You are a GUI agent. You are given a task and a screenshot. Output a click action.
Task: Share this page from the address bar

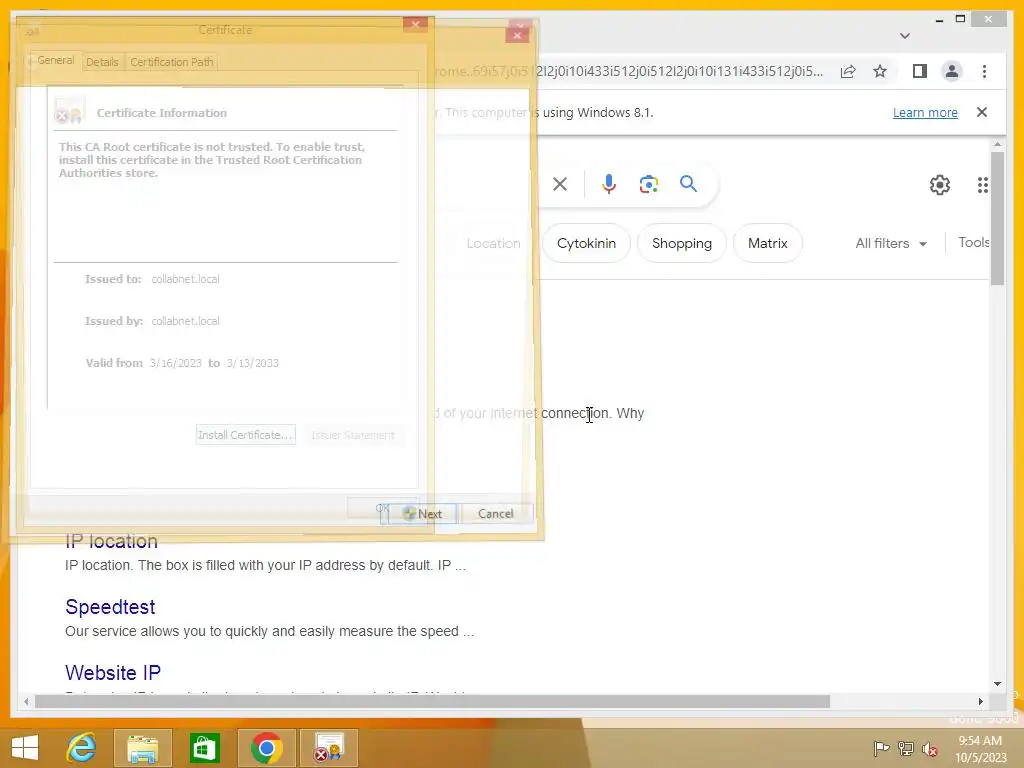click(x=848, y=71)
